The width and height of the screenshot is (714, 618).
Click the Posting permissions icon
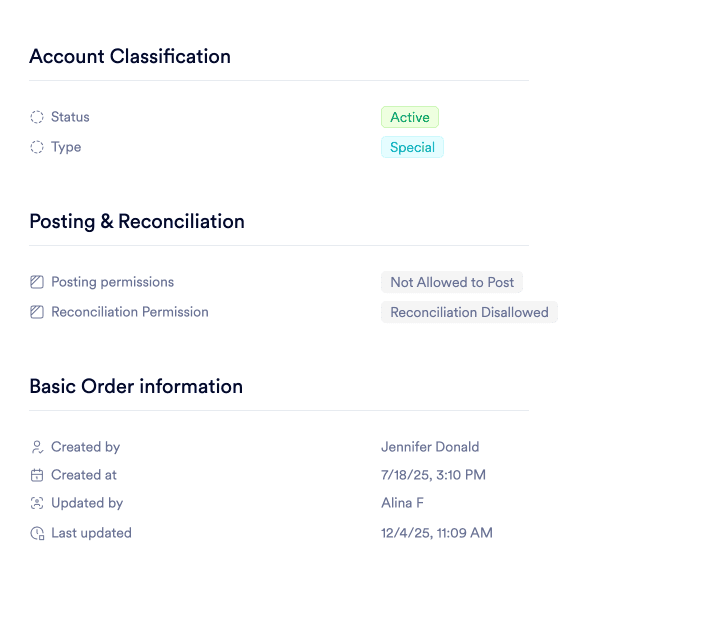click(37, 282)
